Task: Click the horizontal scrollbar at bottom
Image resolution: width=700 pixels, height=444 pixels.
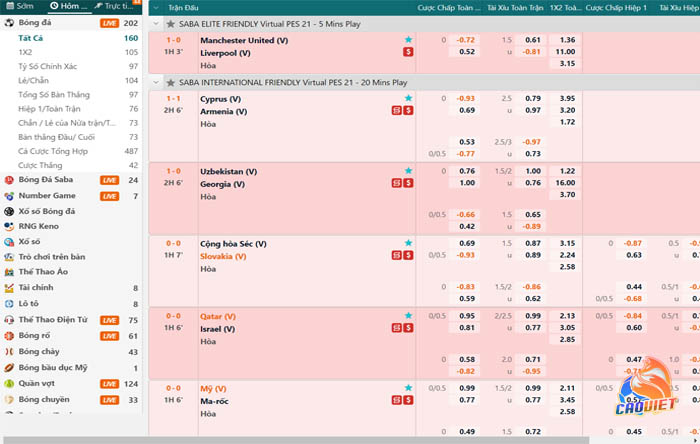Action: pos(296,440)
